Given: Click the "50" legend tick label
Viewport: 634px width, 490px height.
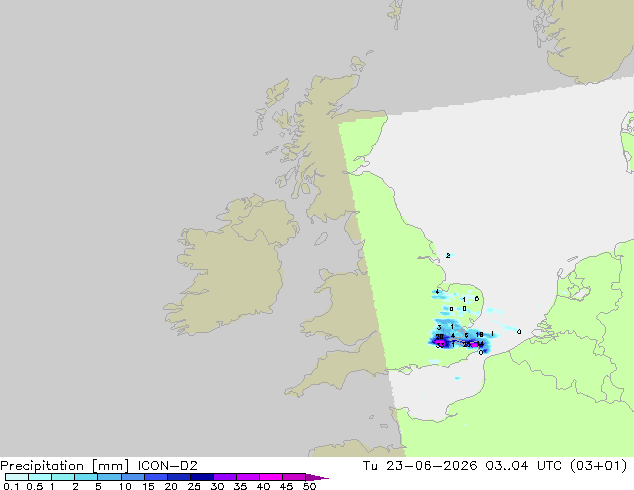Looking at the screenshot, I should (309, 486).
